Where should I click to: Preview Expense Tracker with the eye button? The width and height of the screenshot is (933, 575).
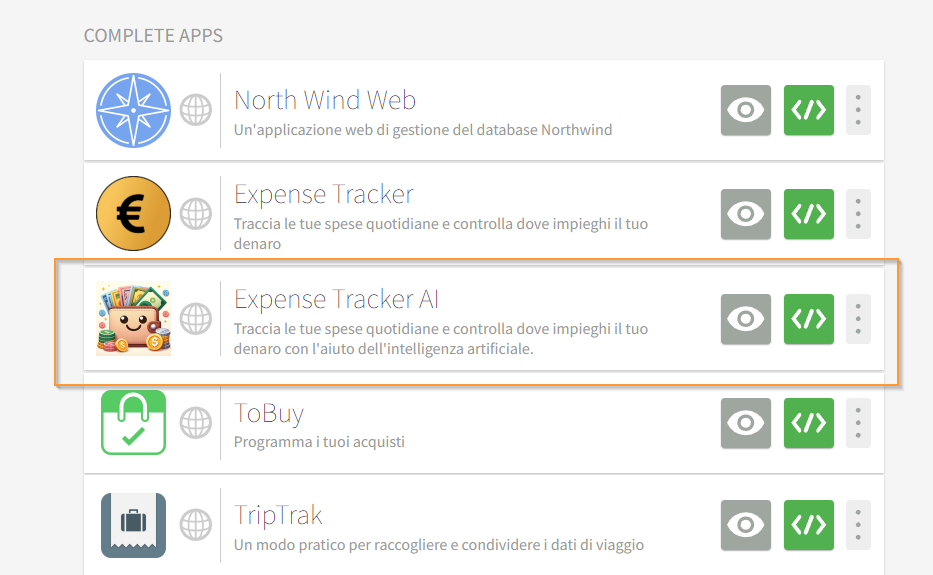point(746,214)
